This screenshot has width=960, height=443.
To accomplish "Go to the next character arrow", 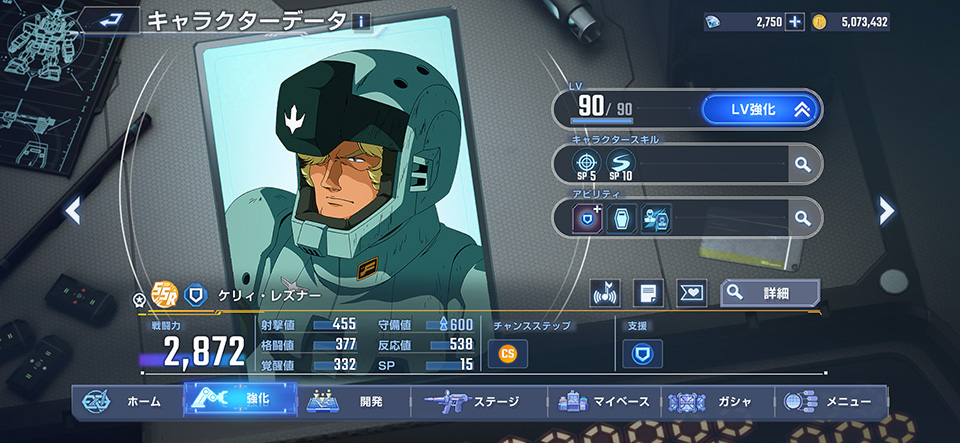I will tap(886, 211).
